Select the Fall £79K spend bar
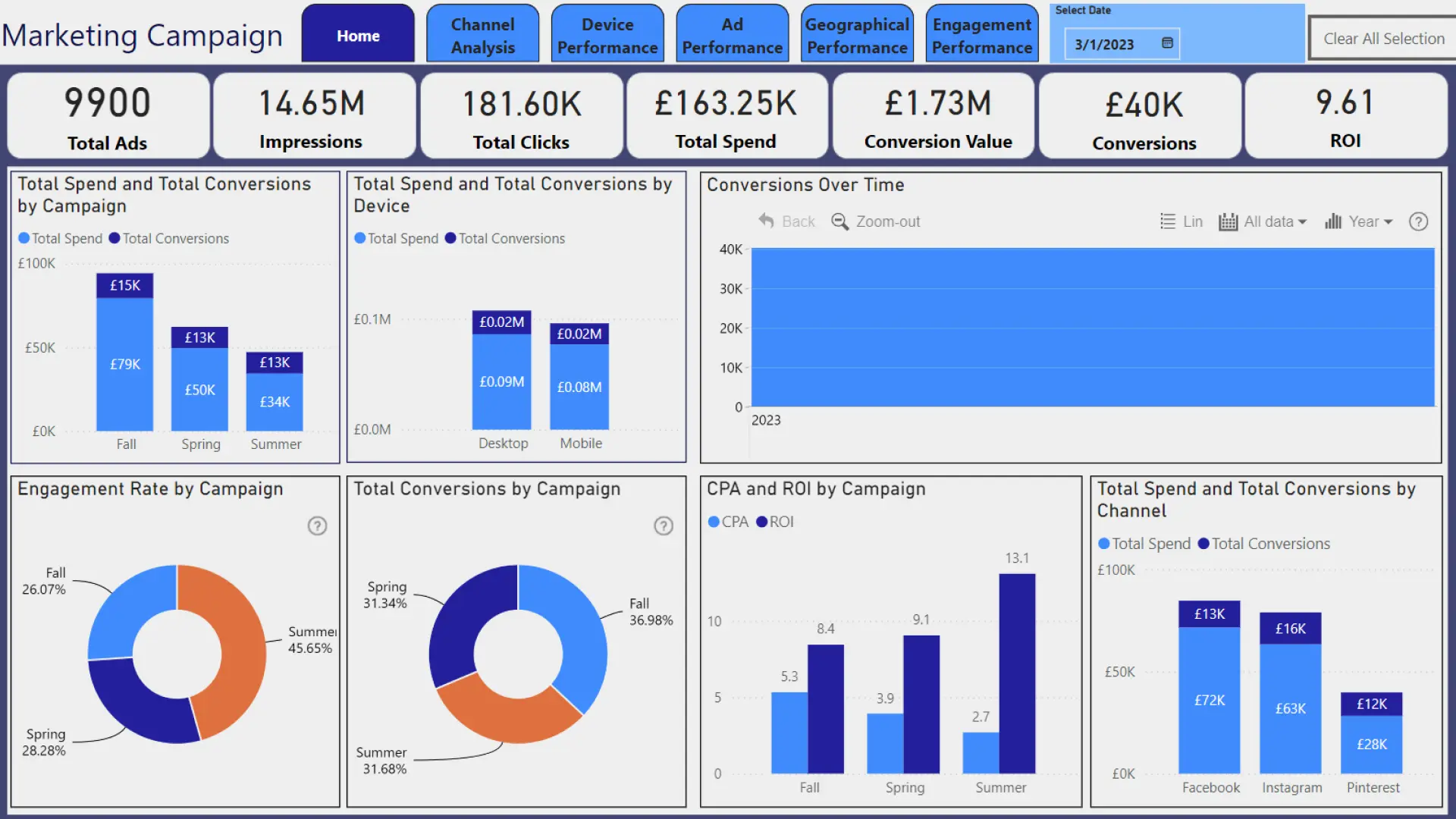Image resolution: width=1456 pixels, height=819 pixels. tap(125, 364)
